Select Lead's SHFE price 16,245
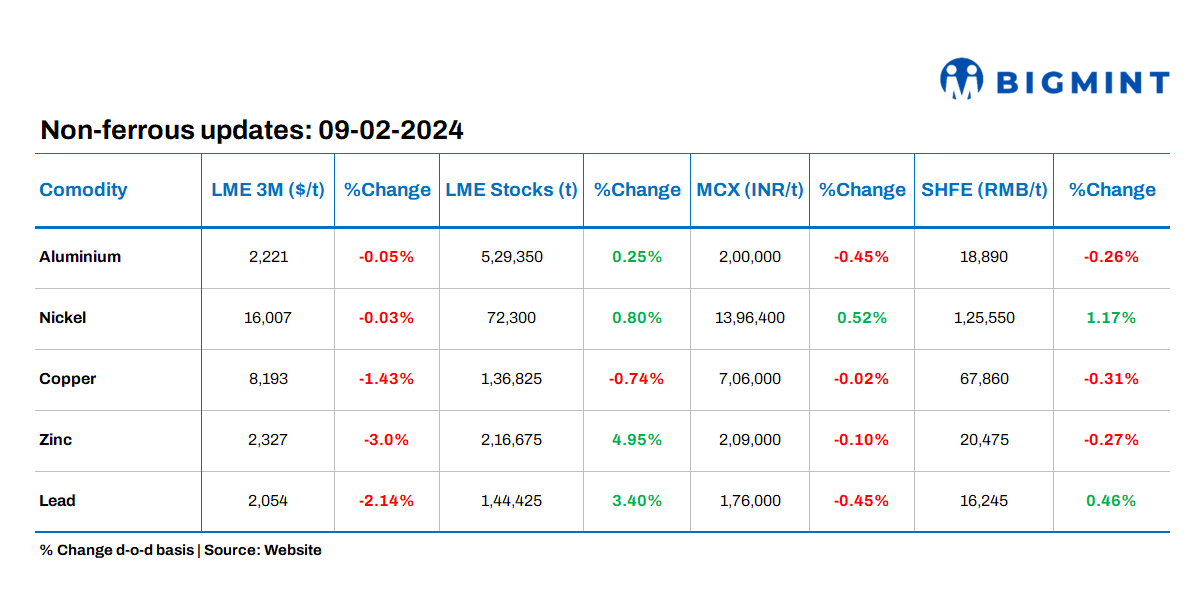 click(984, 501)
